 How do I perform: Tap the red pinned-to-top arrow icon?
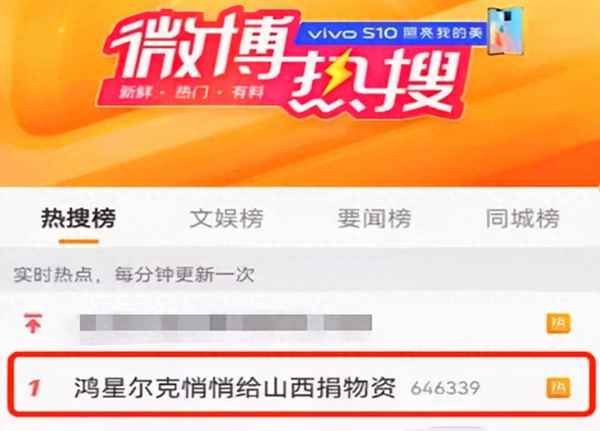point(33,323)
